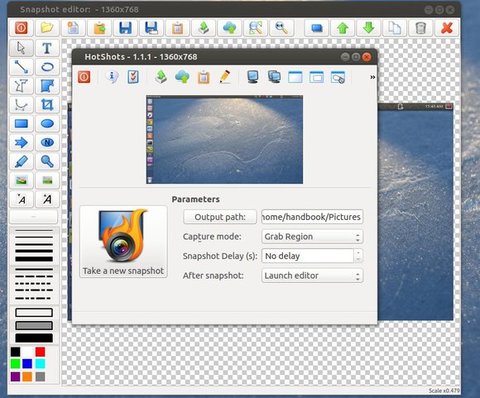Select the curve drawing tool
Image resolution: width=480 pixels, height=398 pixels.
coord(21,105)
